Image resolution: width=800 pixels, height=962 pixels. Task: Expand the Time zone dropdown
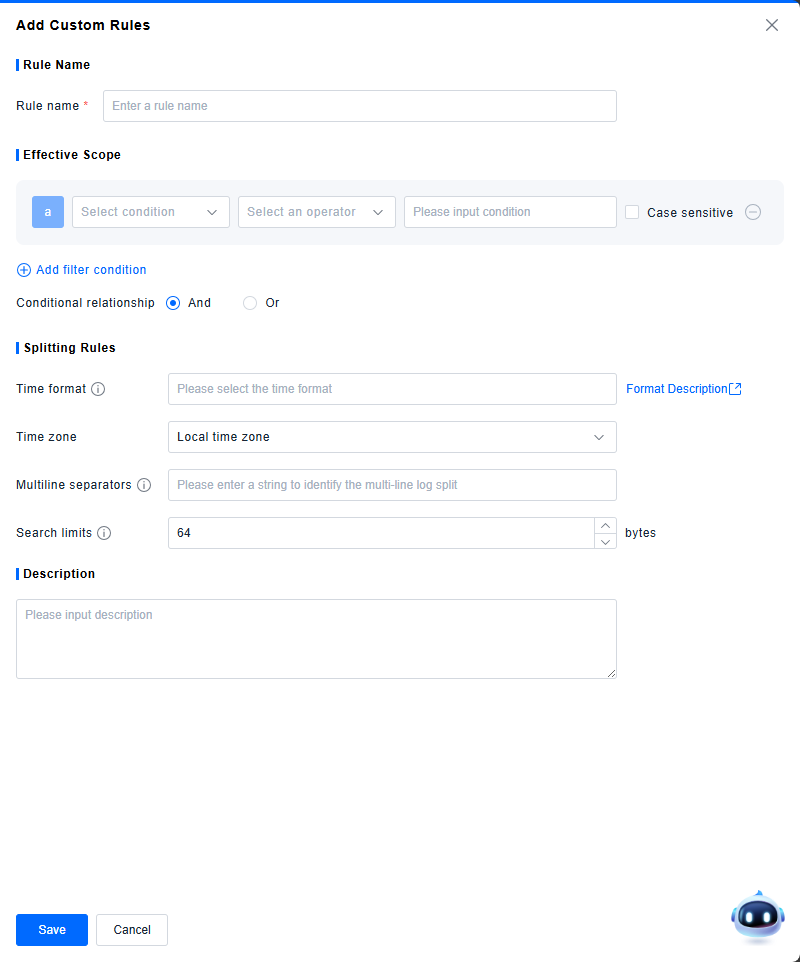pos(392,437)
